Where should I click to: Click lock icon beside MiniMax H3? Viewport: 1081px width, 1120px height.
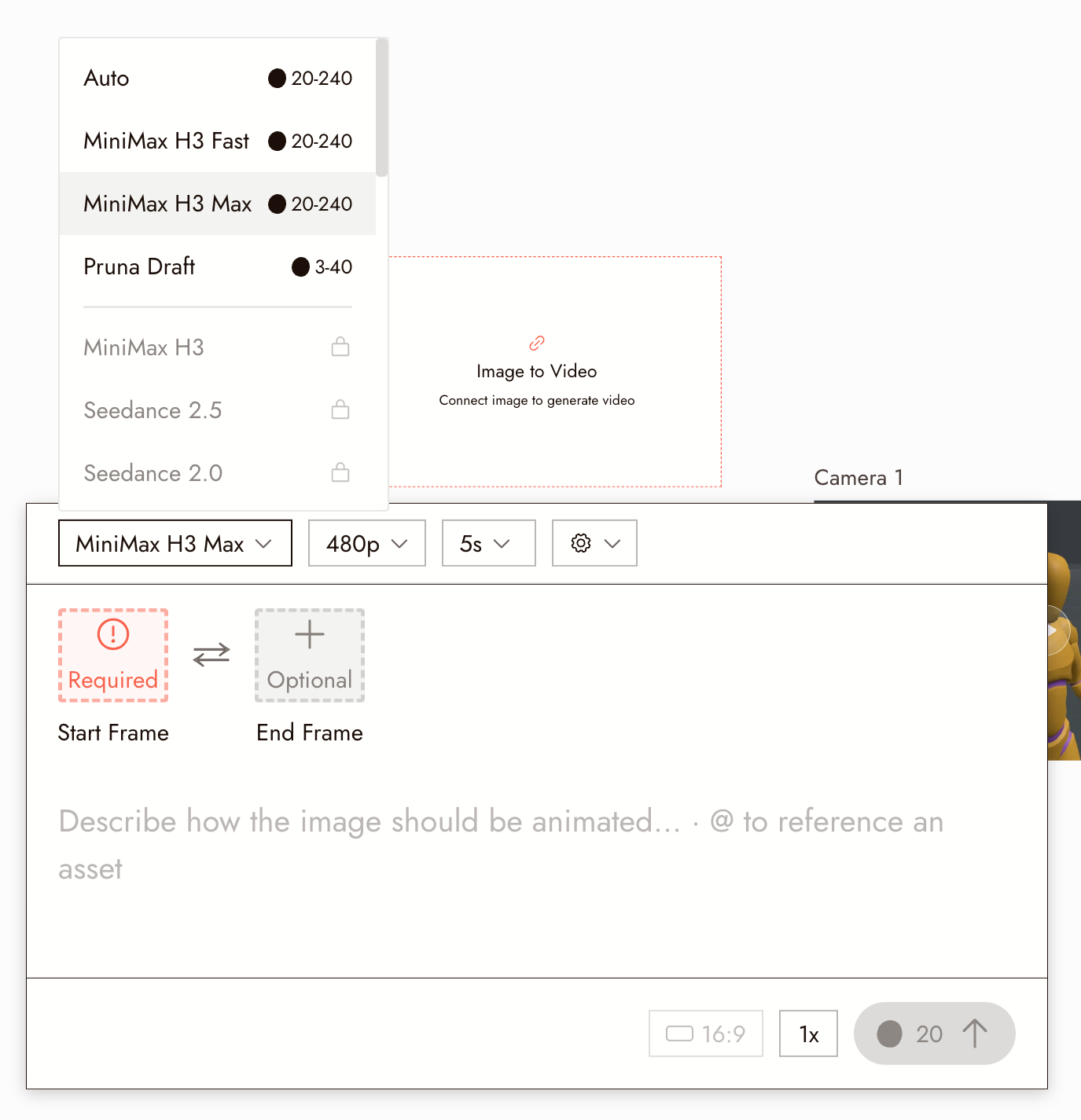tap(340, 346)
